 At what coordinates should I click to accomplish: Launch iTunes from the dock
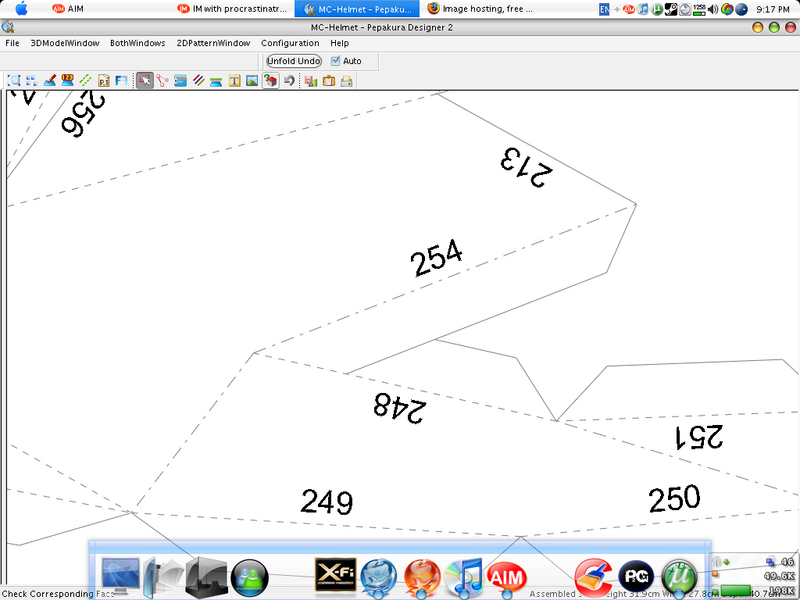point(464,577)
